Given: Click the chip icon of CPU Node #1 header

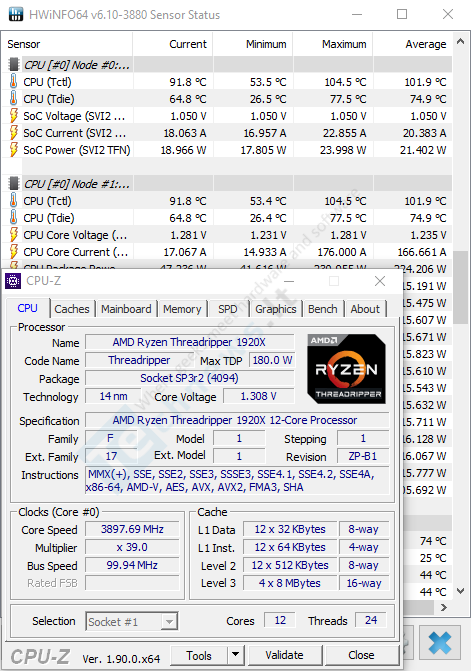Looking at the screenshot, I should point(14,184).
